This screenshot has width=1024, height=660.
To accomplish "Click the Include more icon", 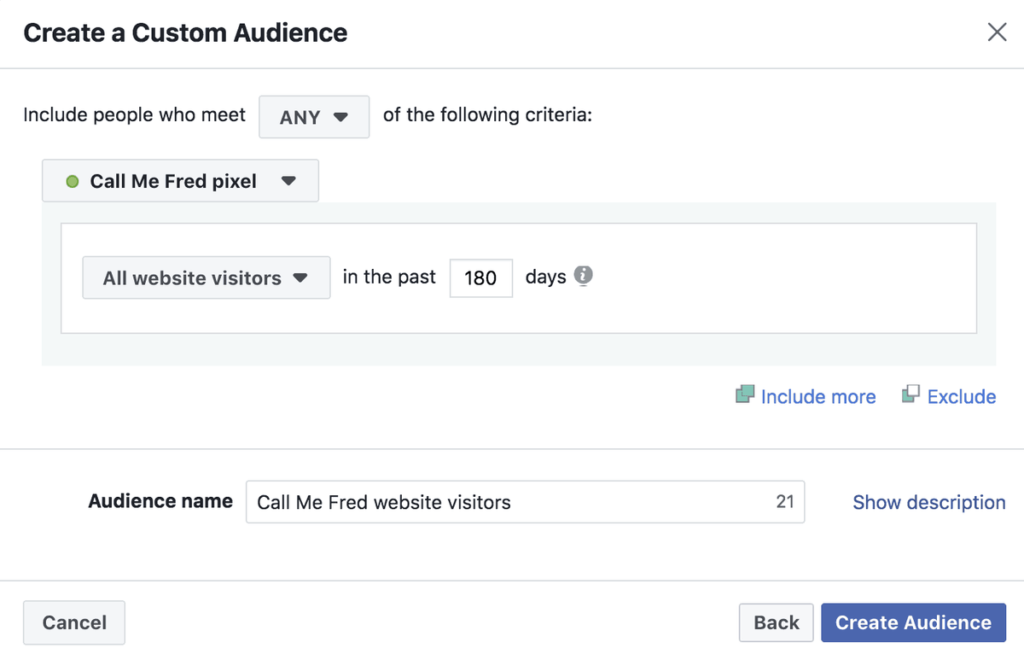I will coord(744,394).
